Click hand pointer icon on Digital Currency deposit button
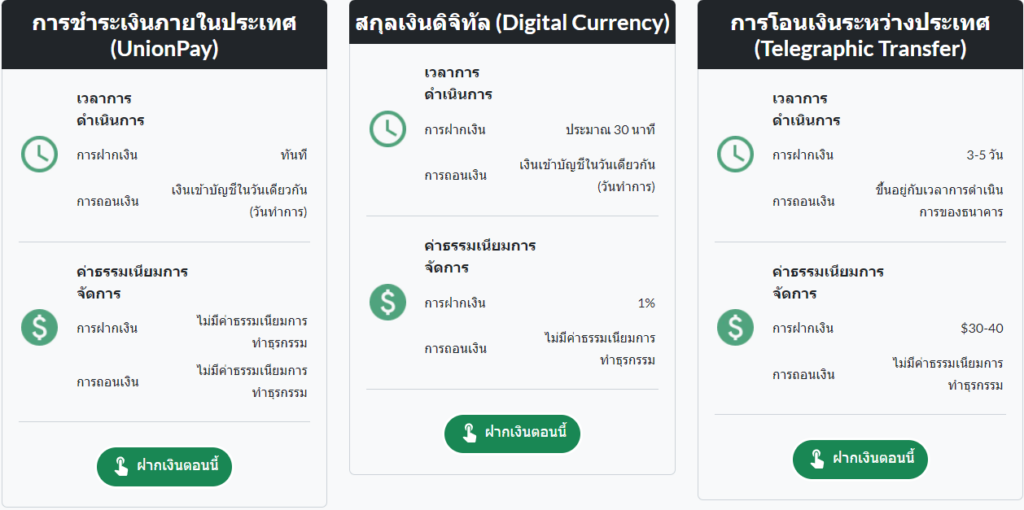1024x510 pixels. click(469, 434)
